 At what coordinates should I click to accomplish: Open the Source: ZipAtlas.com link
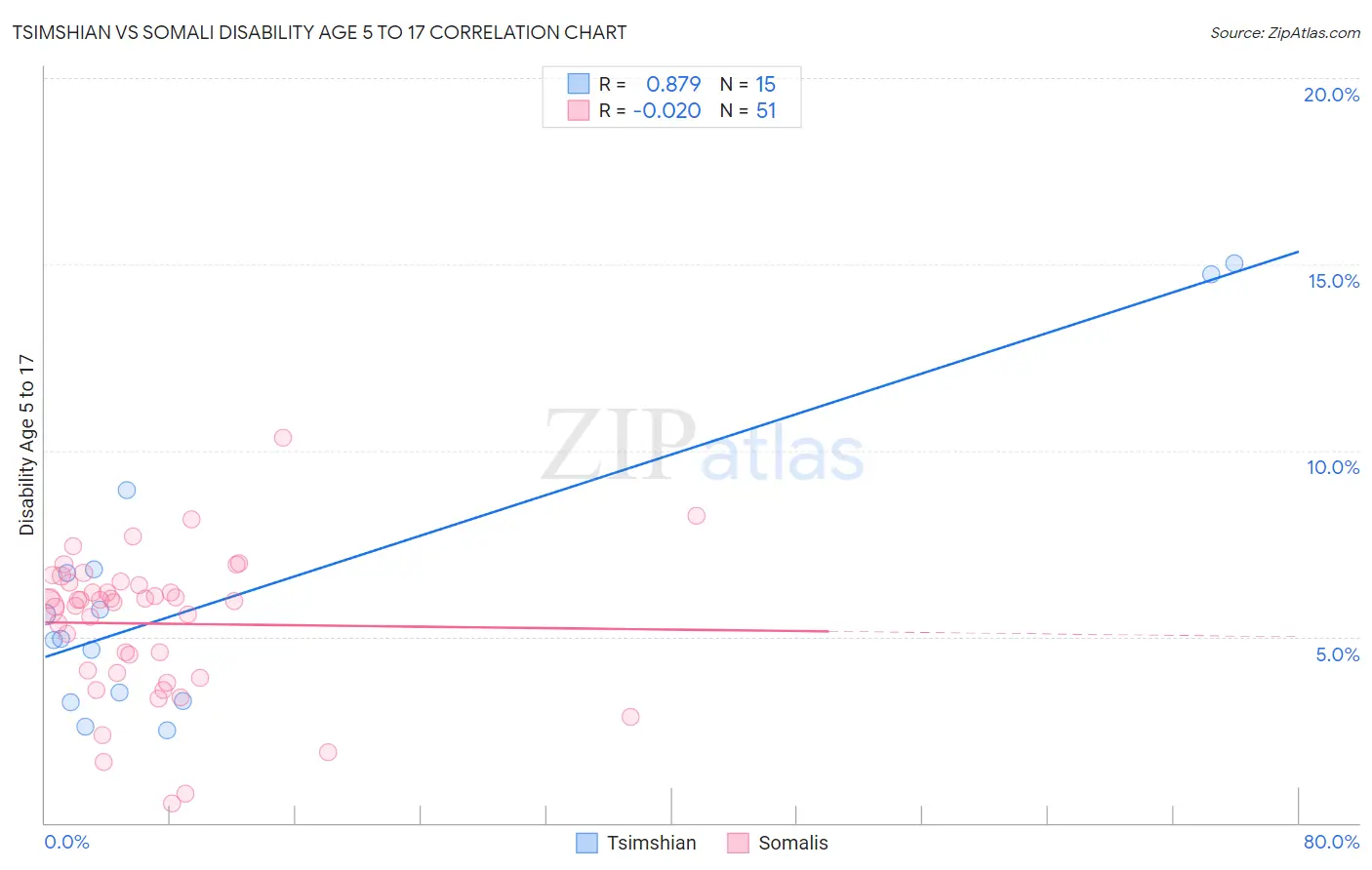pos(1285,32)
